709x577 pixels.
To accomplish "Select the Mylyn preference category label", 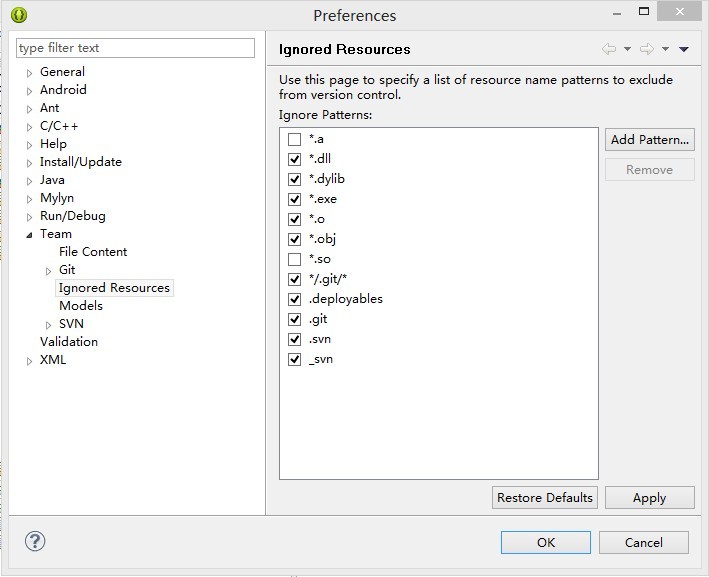I will pyautogui.click(x=57, y=198).
